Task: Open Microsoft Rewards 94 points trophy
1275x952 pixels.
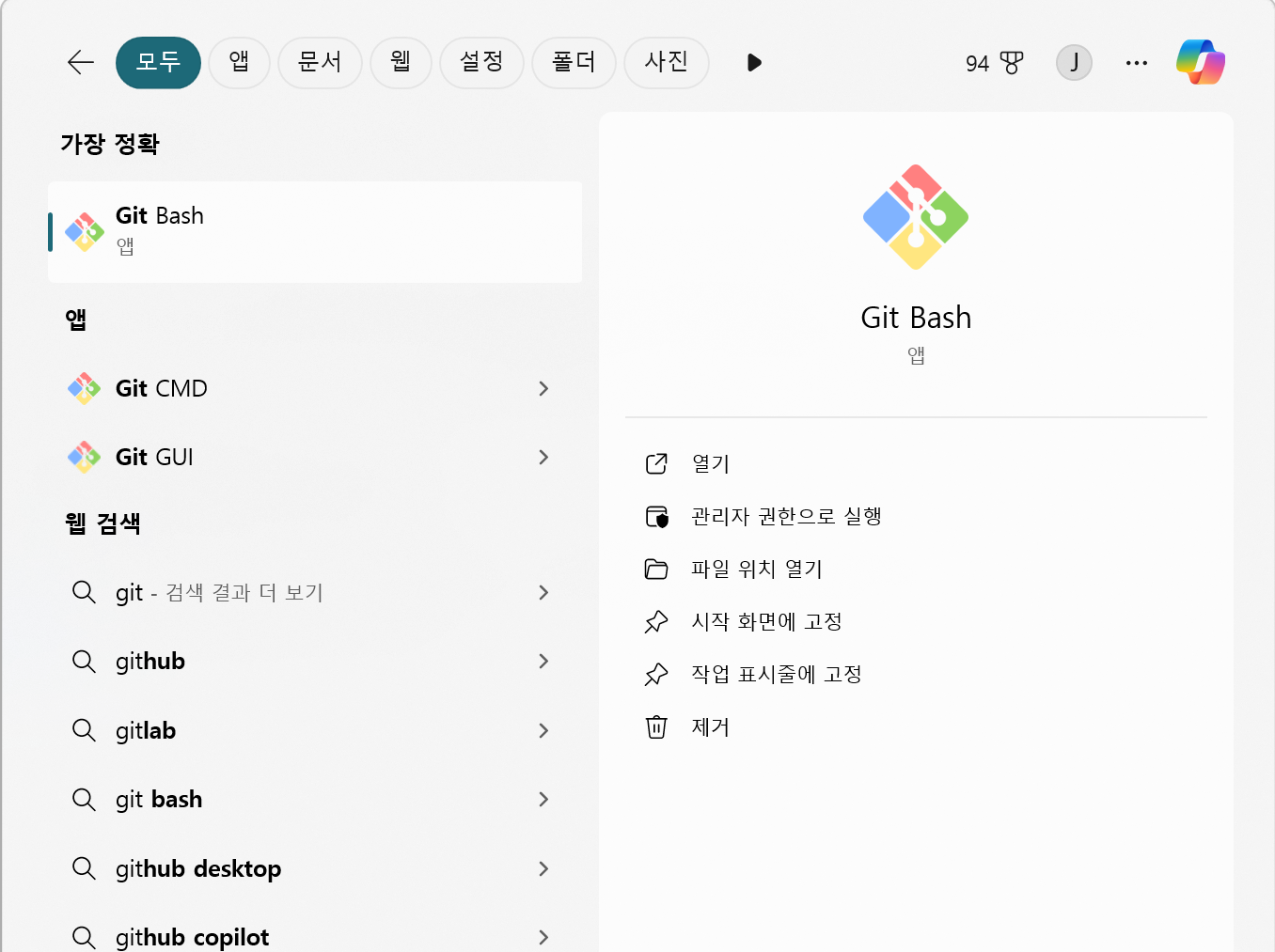Action: coord(994,63)
